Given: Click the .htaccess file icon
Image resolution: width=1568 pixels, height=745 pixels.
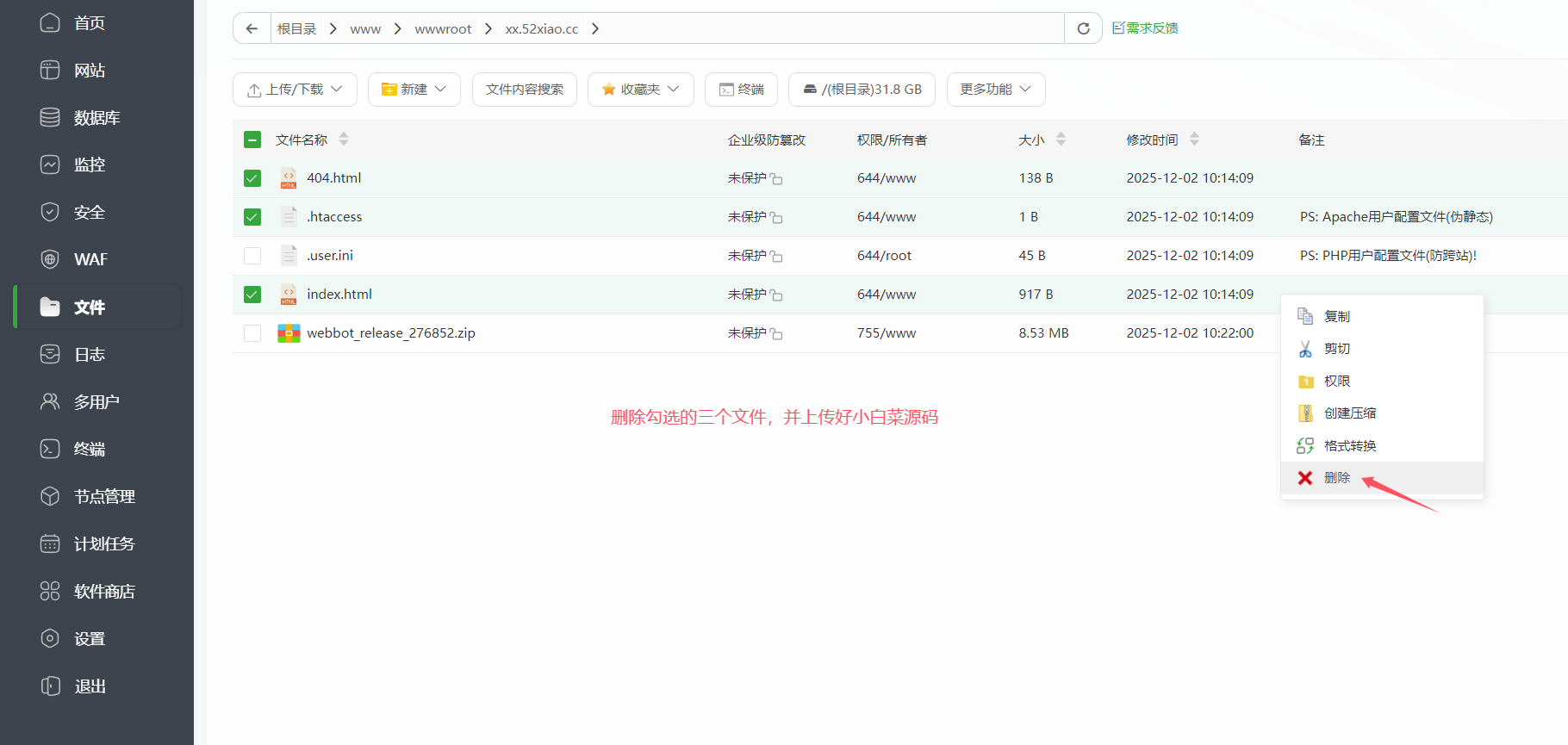Looking at the screenshot, I should pyautogui.click(x=289, y=217).
